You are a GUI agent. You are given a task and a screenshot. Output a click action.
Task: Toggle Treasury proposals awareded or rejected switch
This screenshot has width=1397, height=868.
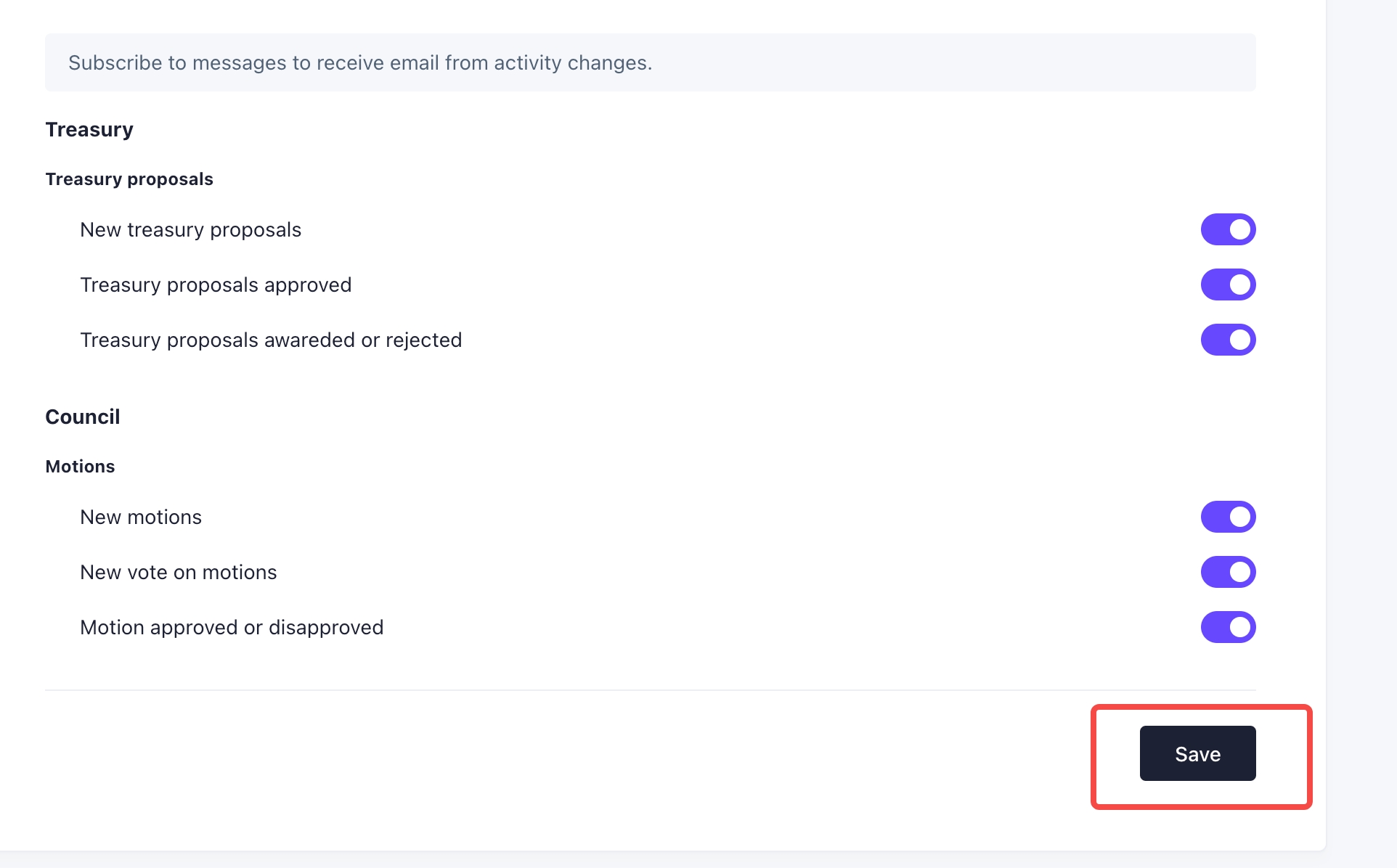pos(1228,340)
